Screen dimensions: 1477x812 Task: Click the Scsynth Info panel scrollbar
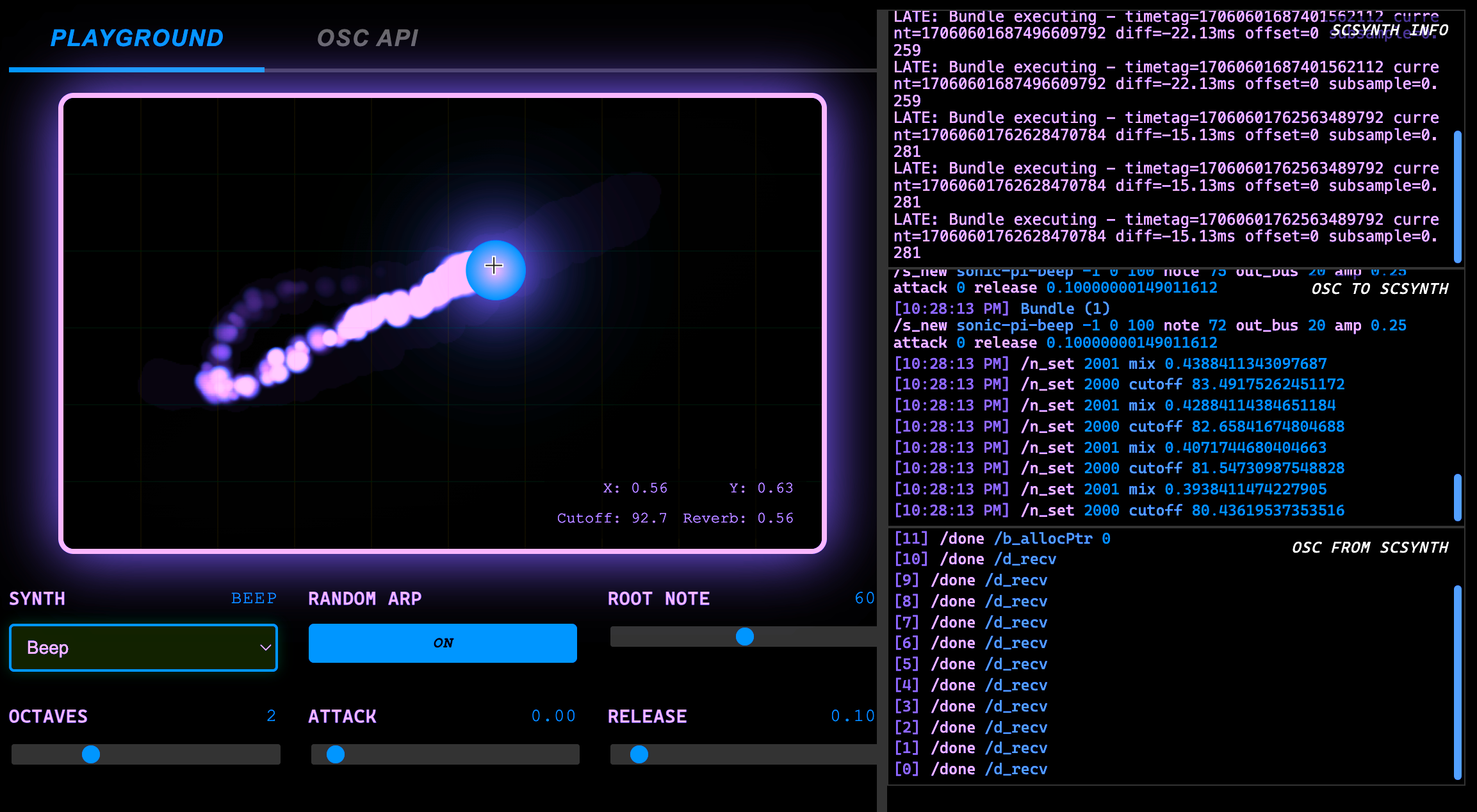(x=1457, y=195)
